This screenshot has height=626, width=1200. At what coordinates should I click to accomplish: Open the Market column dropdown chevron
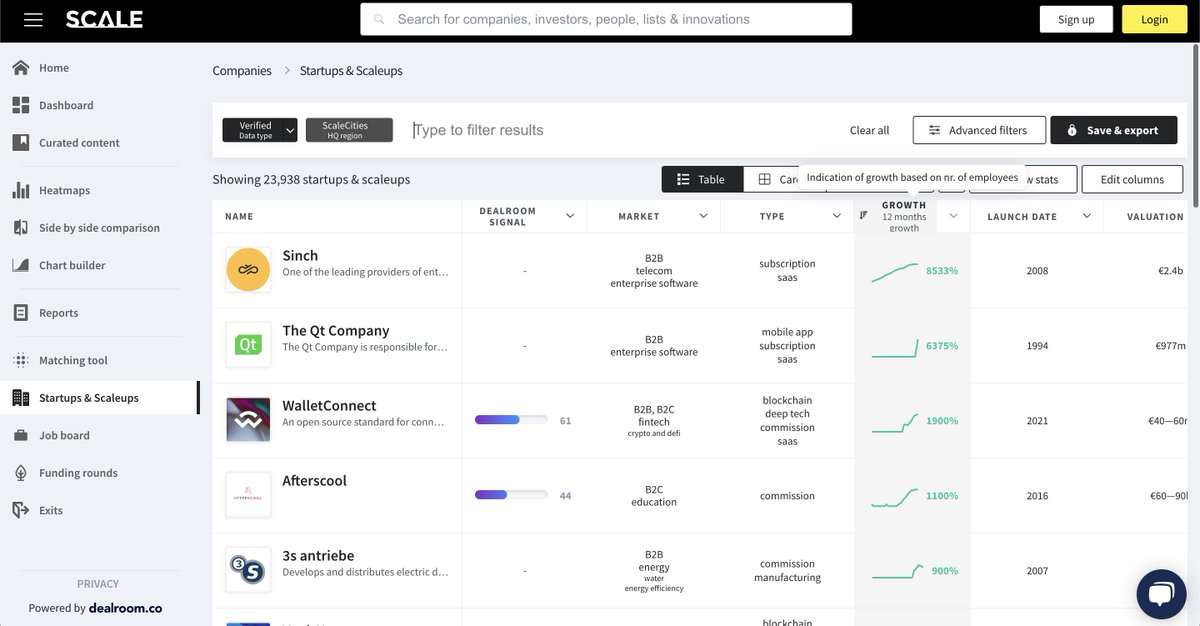703,216
